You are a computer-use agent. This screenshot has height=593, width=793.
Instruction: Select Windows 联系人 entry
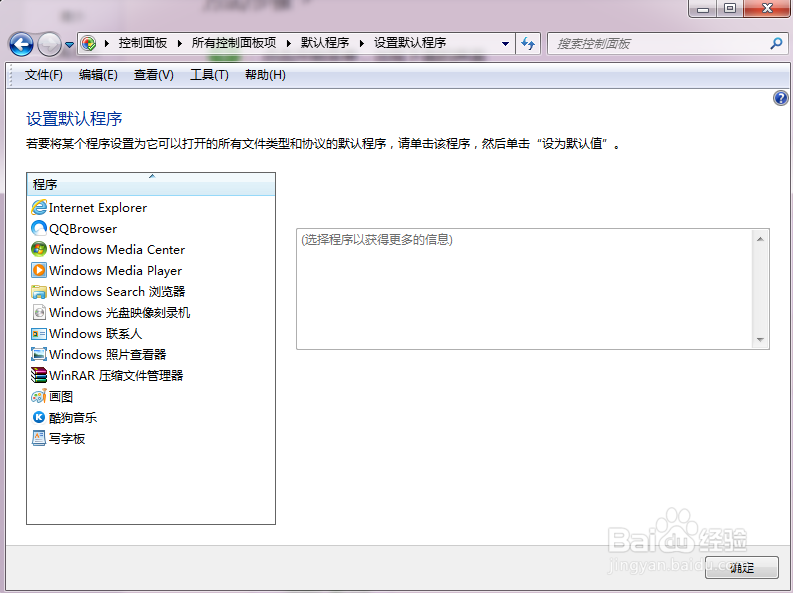pos(86,334)
